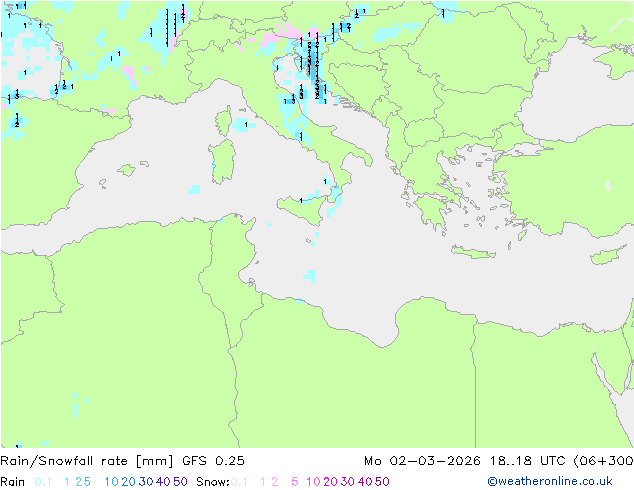634x490 pixels.
Task: Click the forecast date 'Mo 02-03-2026' text
Action: click(423, 461)
